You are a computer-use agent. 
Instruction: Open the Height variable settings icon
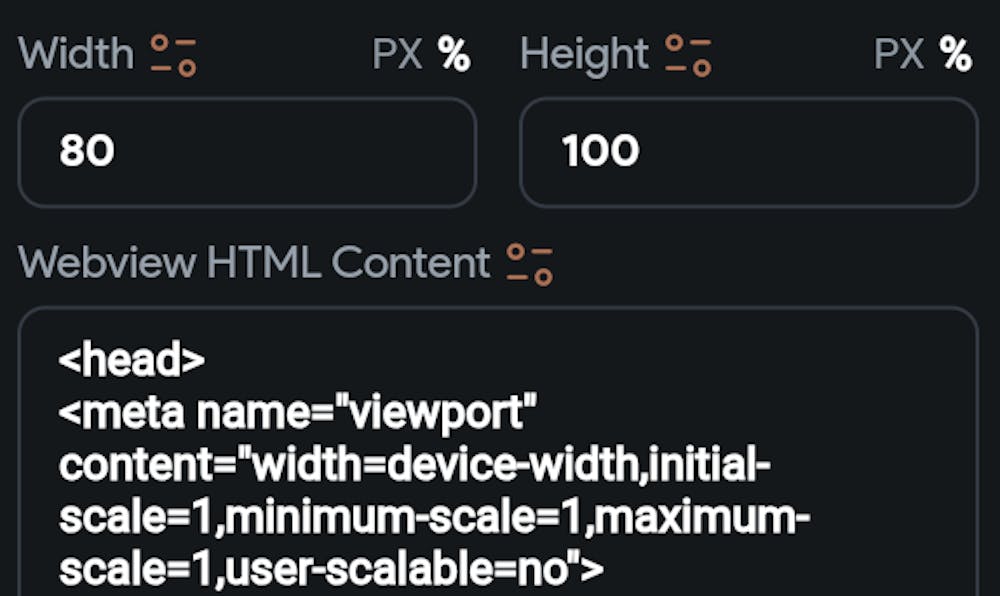(689, 55)
